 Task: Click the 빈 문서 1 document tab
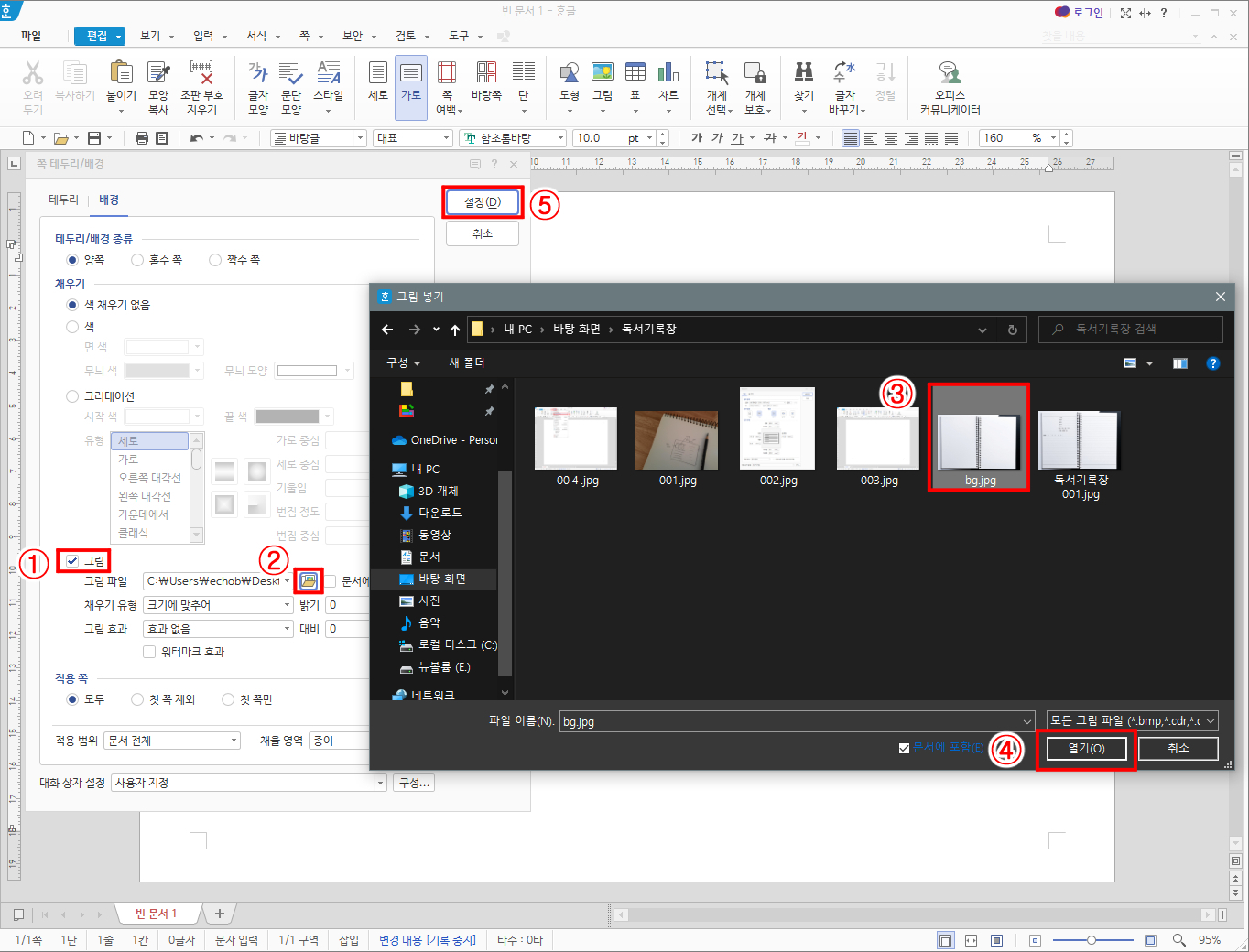pyautogui.click(x=157, y=914)
